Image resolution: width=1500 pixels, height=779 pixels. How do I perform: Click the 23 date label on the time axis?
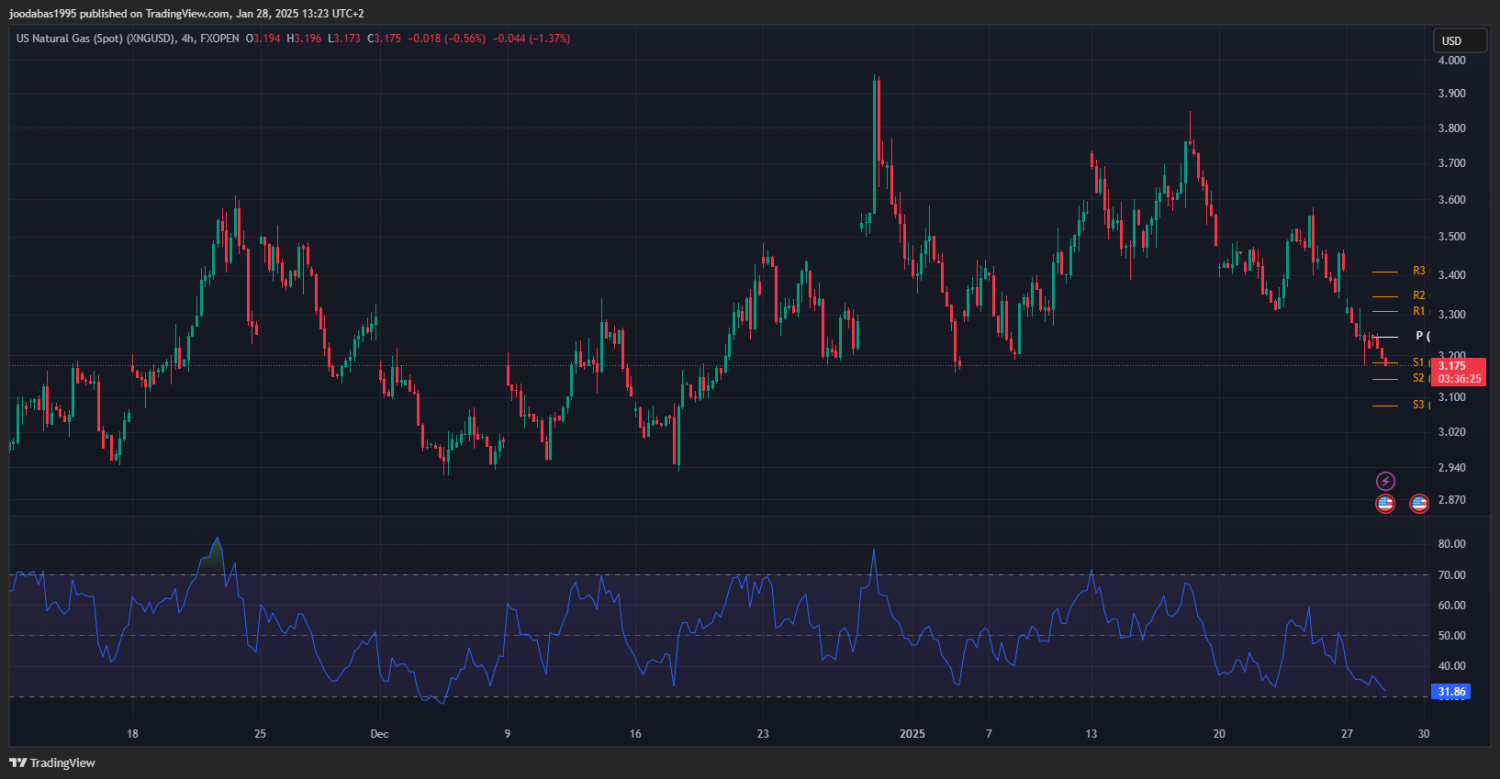762,733
